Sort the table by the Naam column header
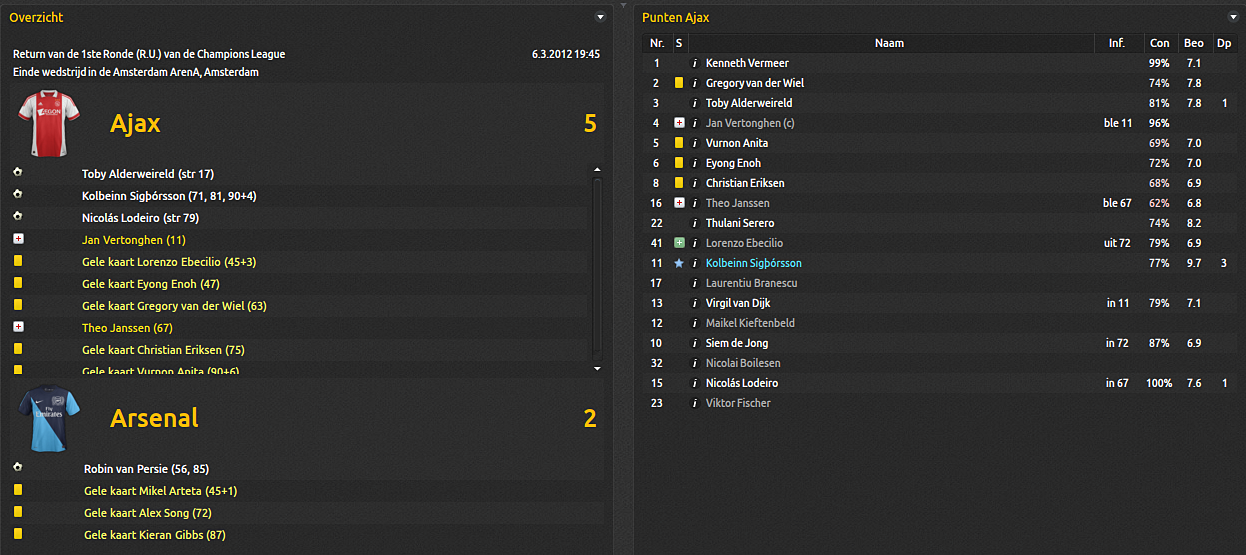This screenshot has height=555, width=1246. [x=889, y=43]
